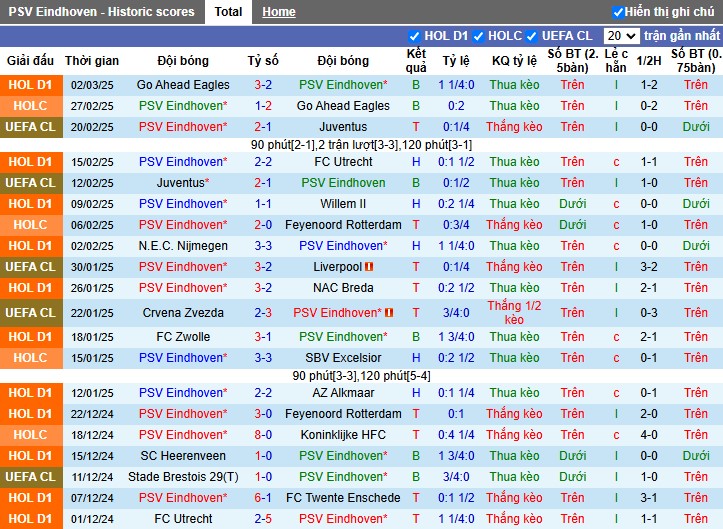
Task: Click the 1-2 score on 27/02/25
Action: tap(263, 106)
